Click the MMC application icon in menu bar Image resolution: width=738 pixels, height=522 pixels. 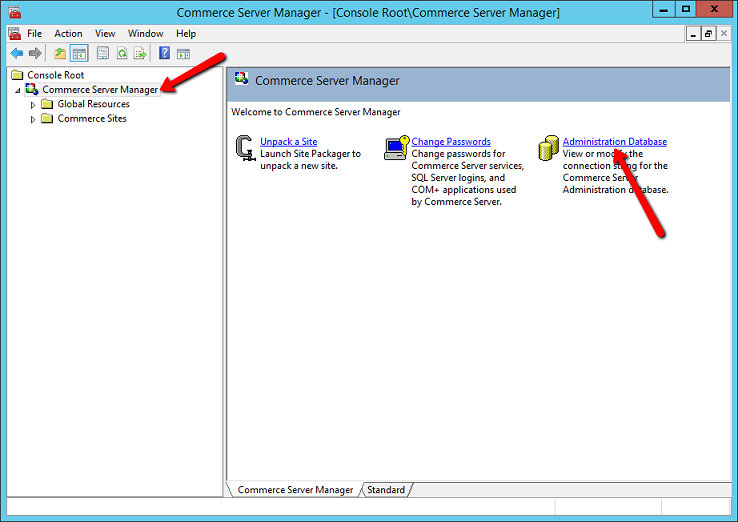click(15, 34)
